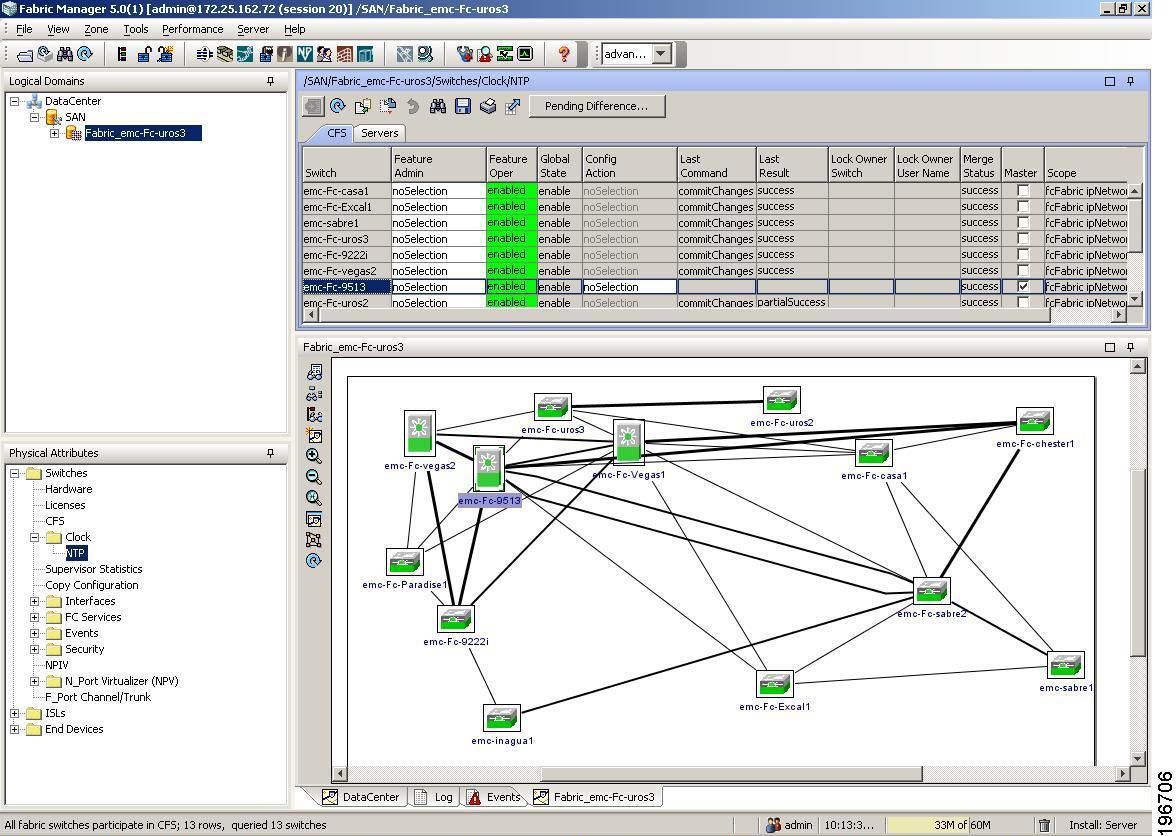1176x836 pixels.
Task: Zoom out of the fabric map
Action: coord(314,477)
